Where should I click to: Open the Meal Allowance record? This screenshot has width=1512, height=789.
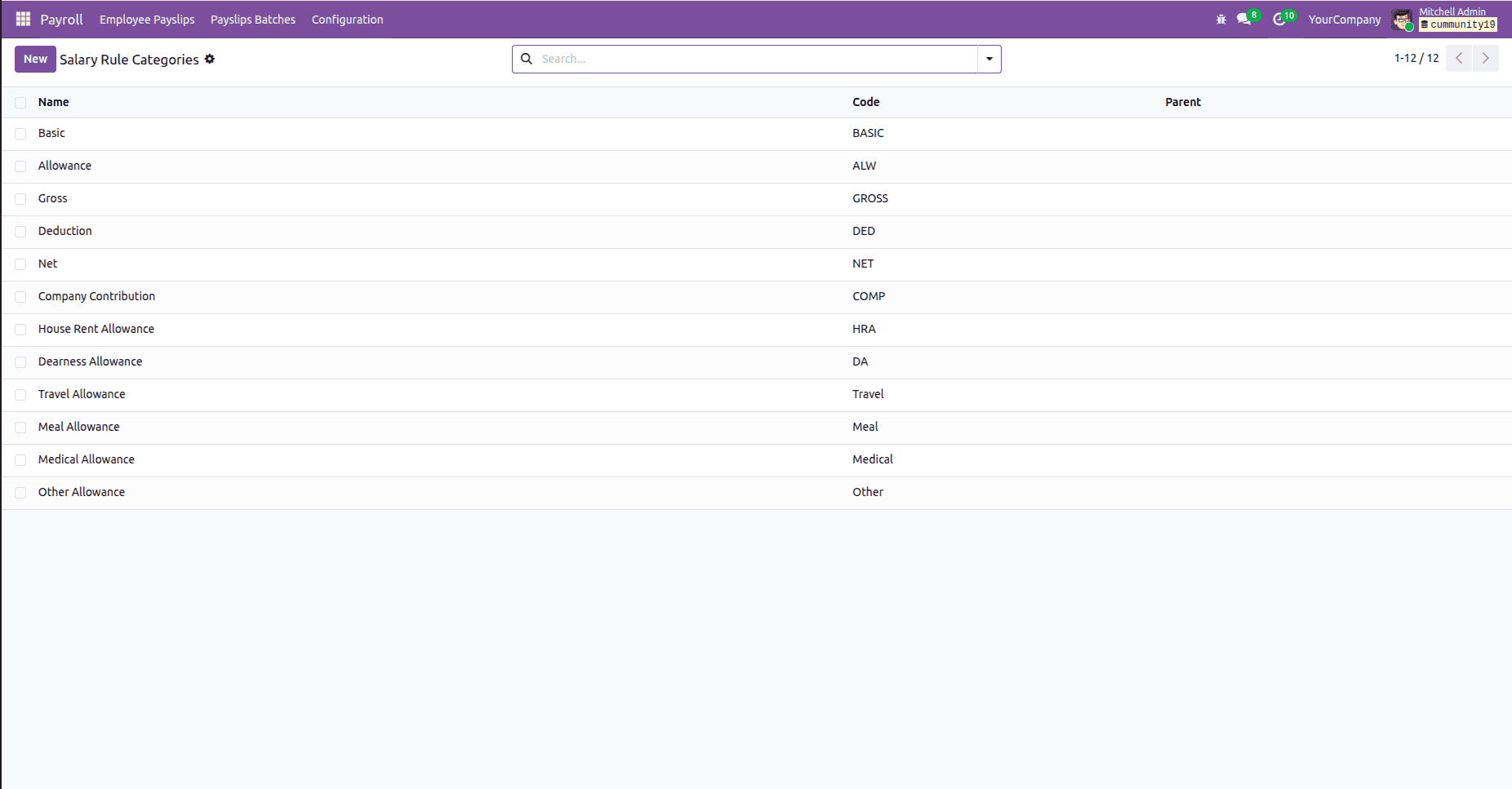coord(78,427)
